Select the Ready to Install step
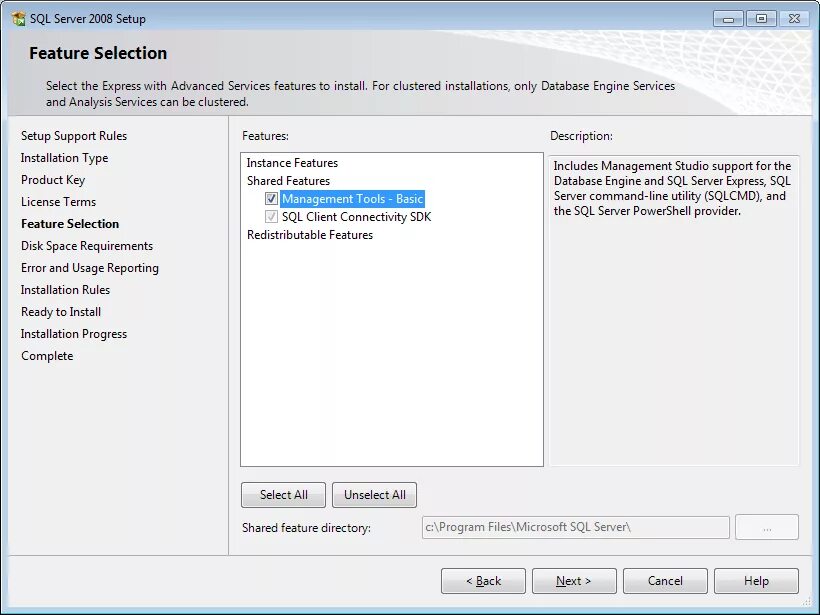Viewport: 820px width, 615px height. tap(60, 311)
